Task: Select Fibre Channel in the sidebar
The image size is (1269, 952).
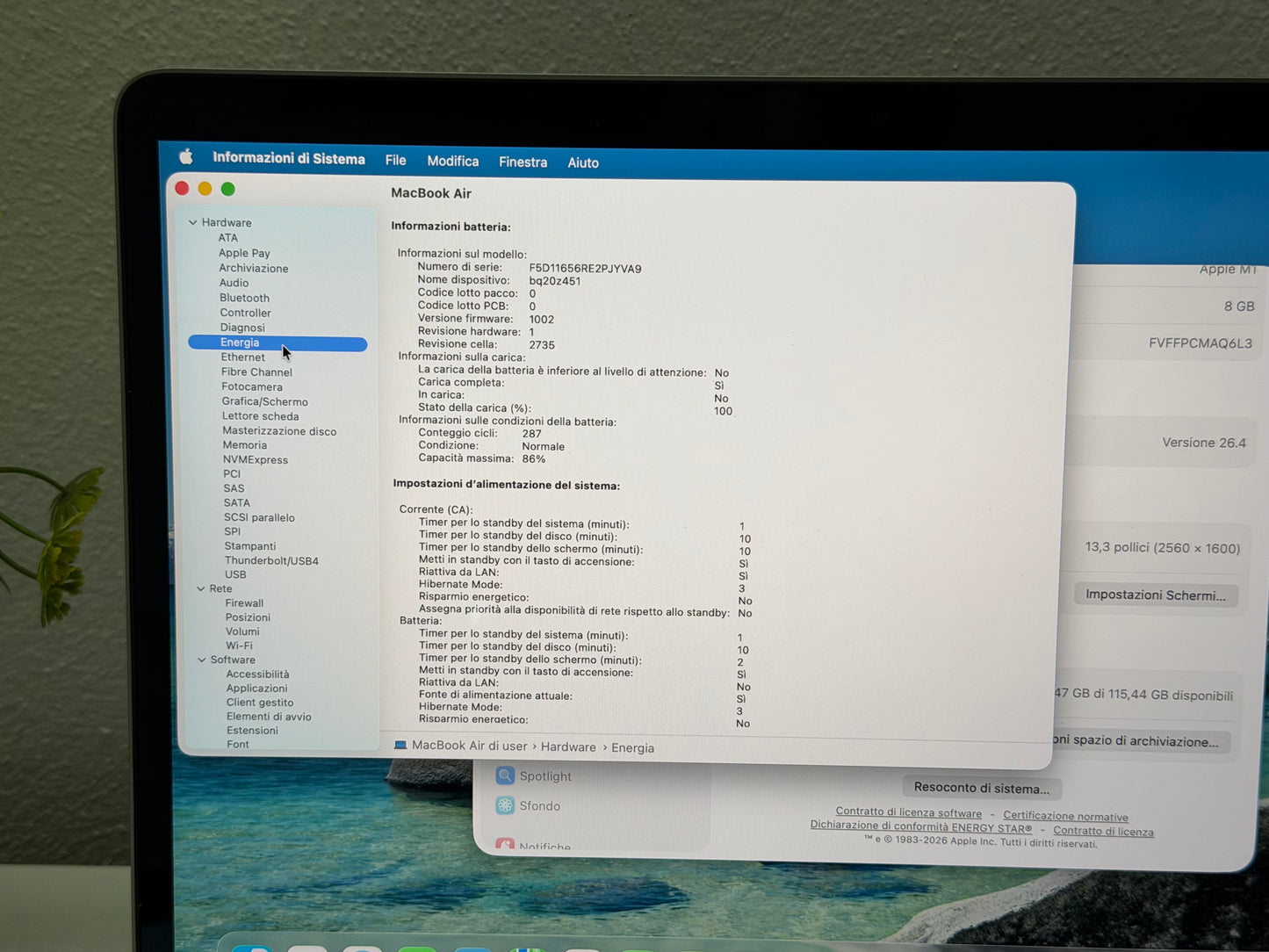Action: pos(256,372)
